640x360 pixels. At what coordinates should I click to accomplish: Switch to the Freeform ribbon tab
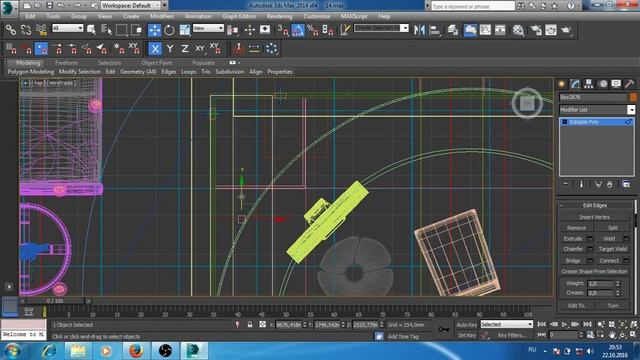point(66,63)
